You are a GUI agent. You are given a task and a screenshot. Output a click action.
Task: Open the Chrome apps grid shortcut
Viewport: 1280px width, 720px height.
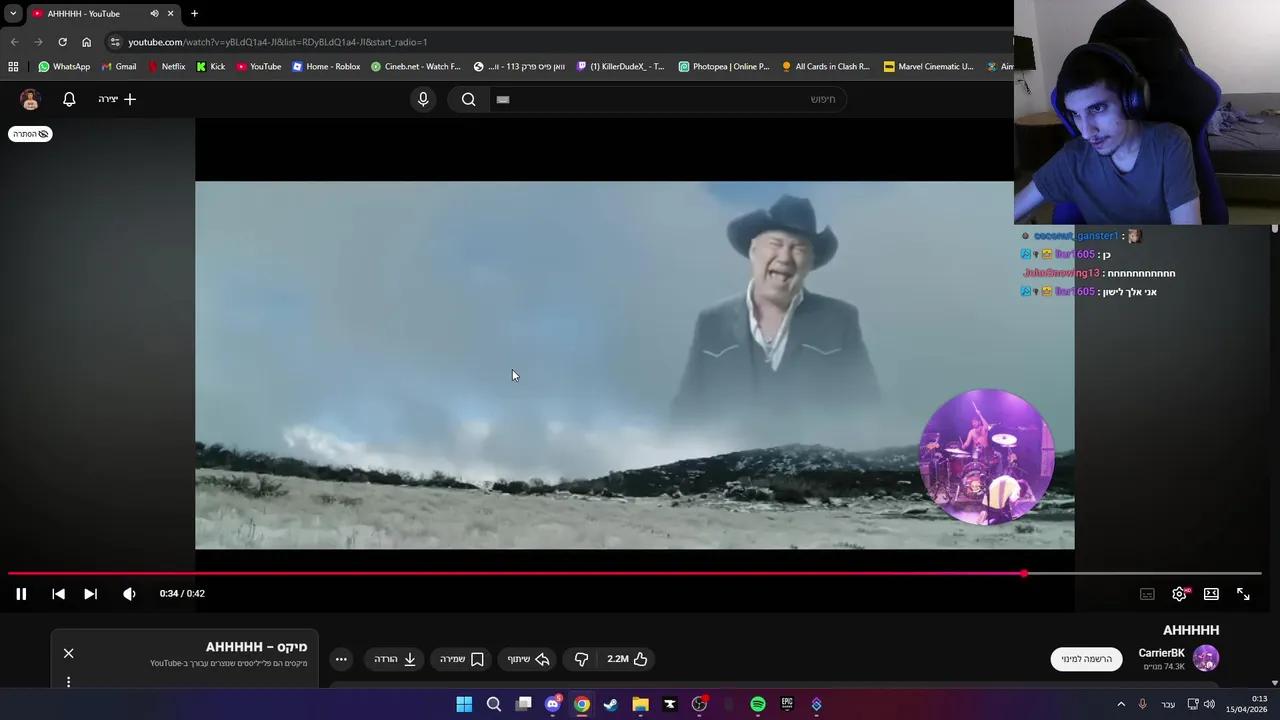pyautogui.click(x=13, y=67)
